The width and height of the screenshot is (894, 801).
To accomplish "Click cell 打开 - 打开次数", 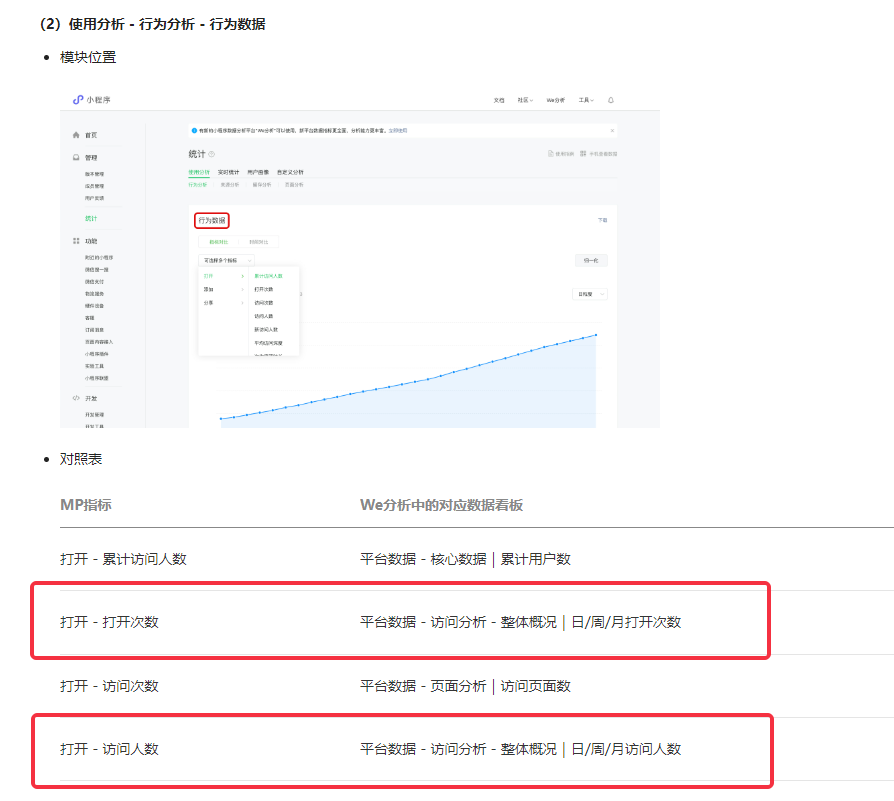I will (109, 622).
